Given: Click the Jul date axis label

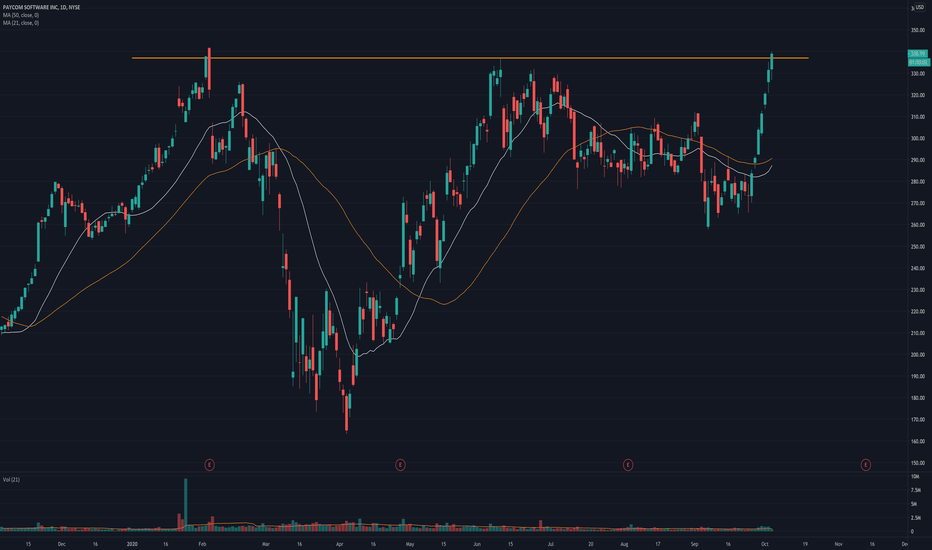Looking at the screenshot, I should 550,544.
